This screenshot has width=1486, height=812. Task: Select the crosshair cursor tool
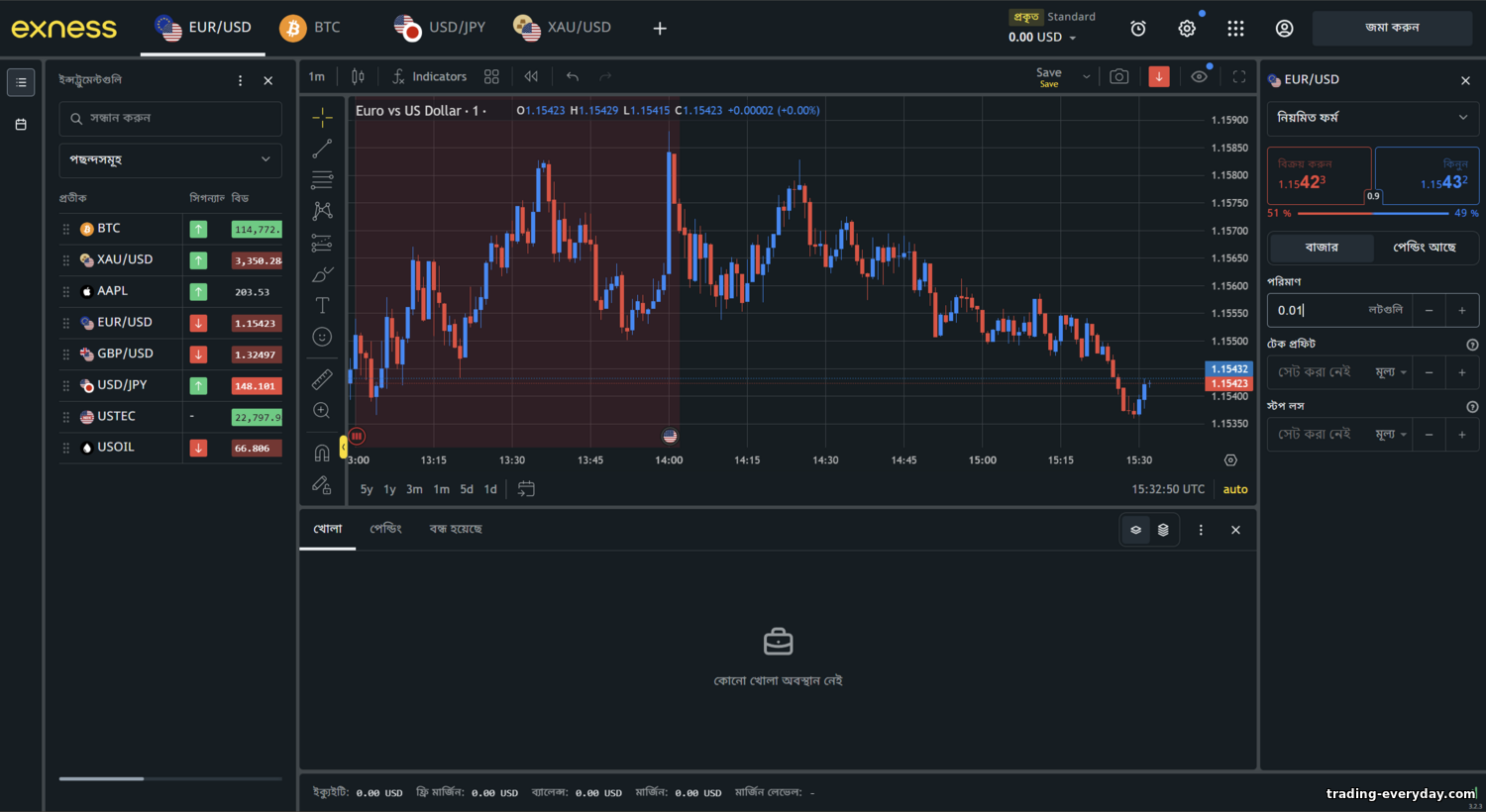[x=322, y=117]
